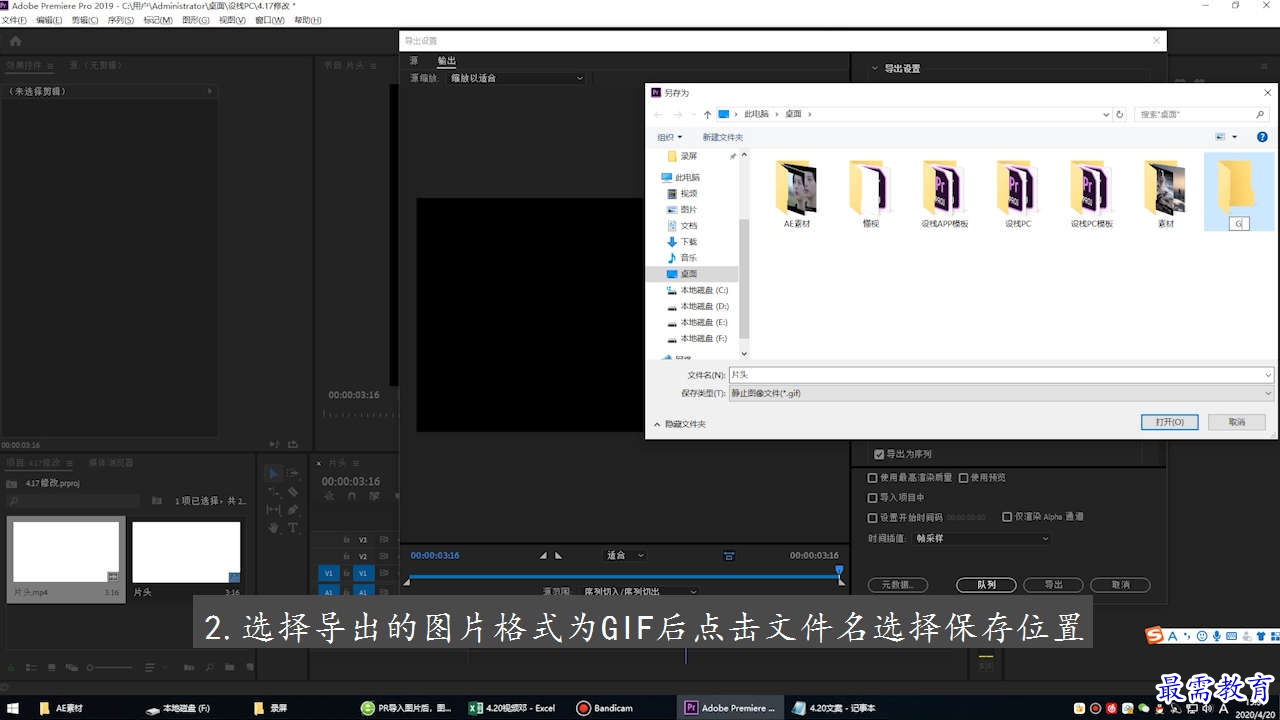Screen dimensions: 1280x720
Task: Open address bar path history dropdown
Action: pyautogui.click(x=1105, y=114)
